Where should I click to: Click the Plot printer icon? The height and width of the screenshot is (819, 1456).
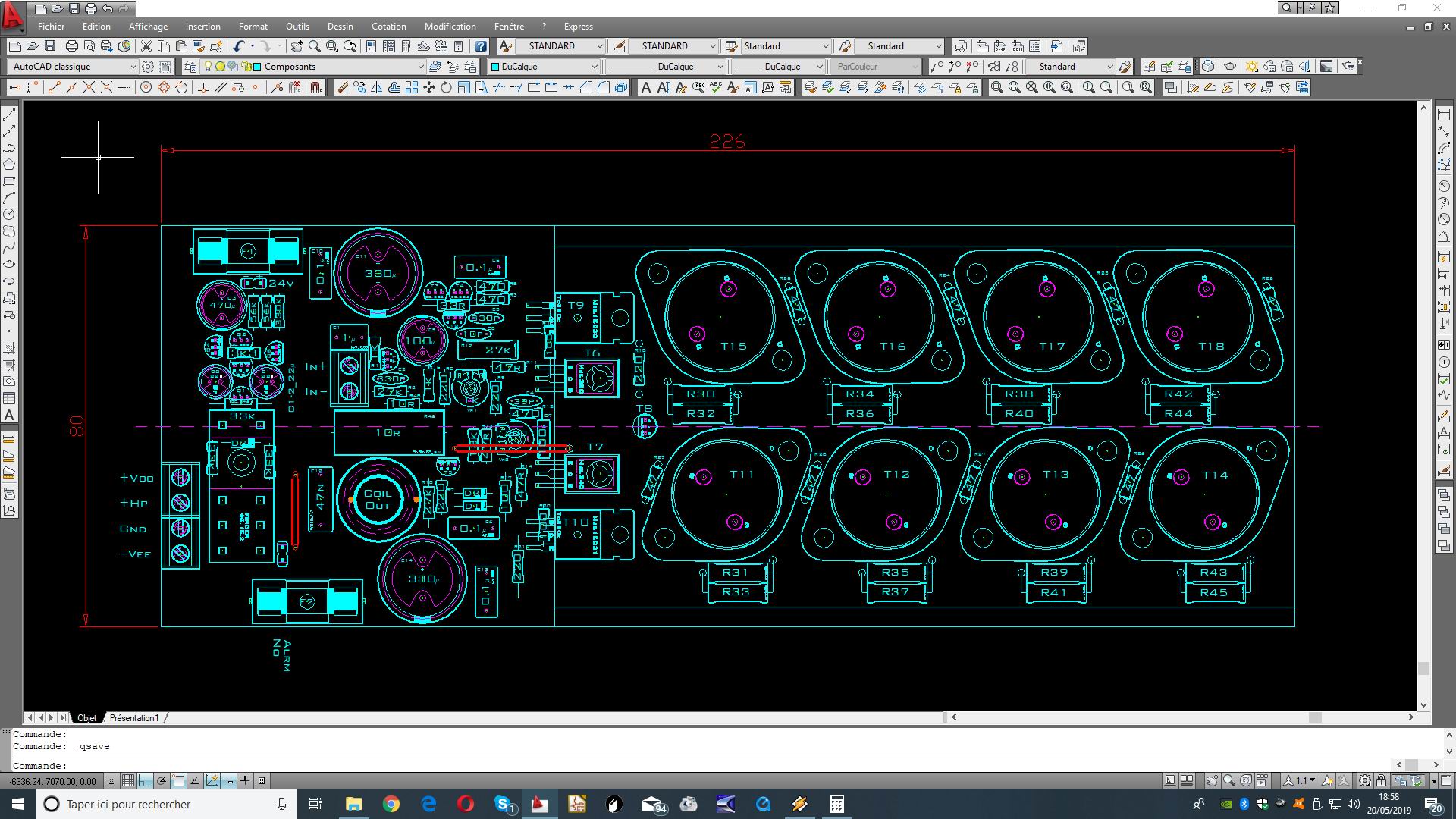(71, 46)
